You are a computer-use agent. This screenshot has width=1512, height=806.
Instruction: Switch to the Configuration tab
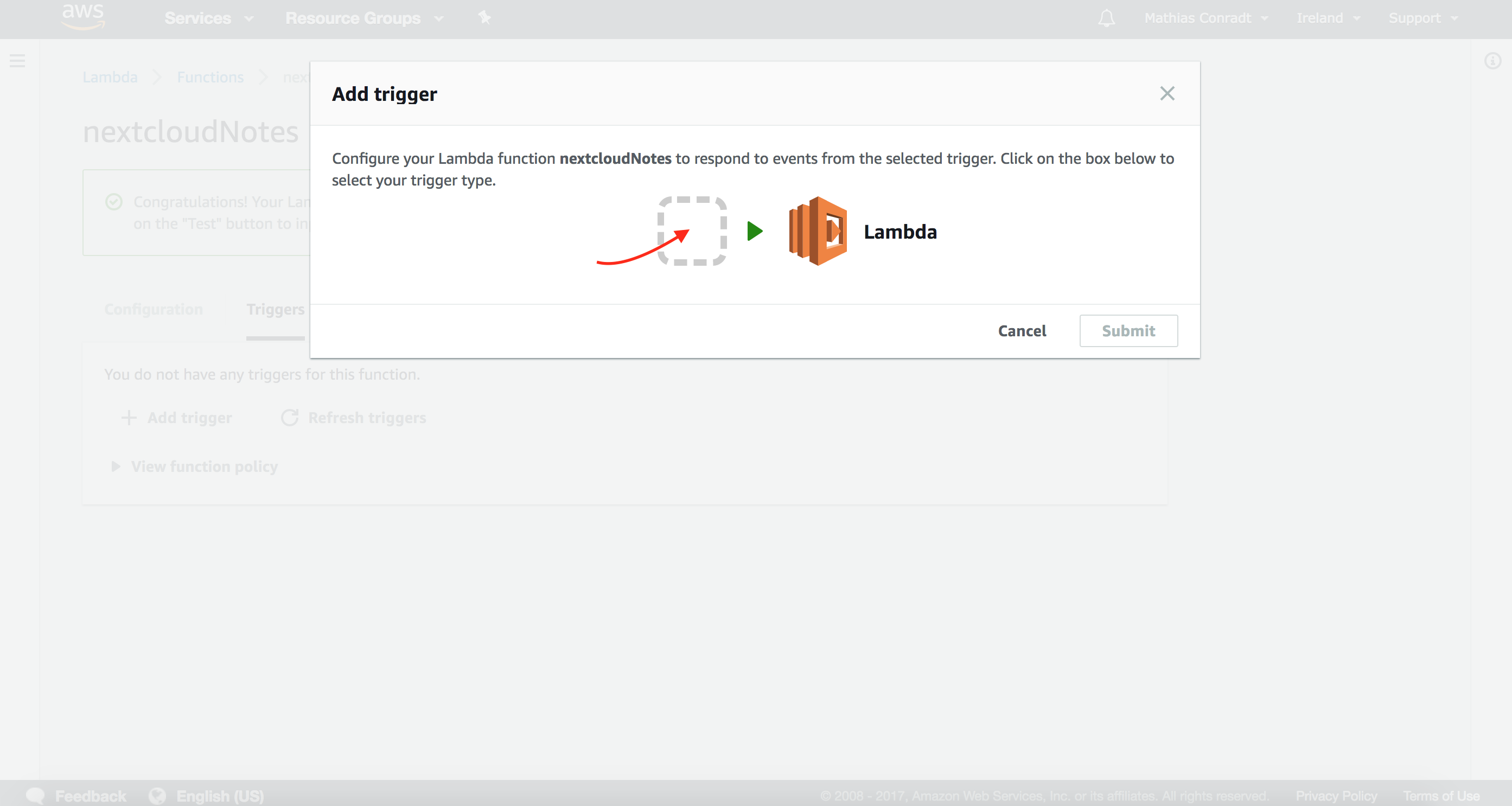[x=154, y=309]
